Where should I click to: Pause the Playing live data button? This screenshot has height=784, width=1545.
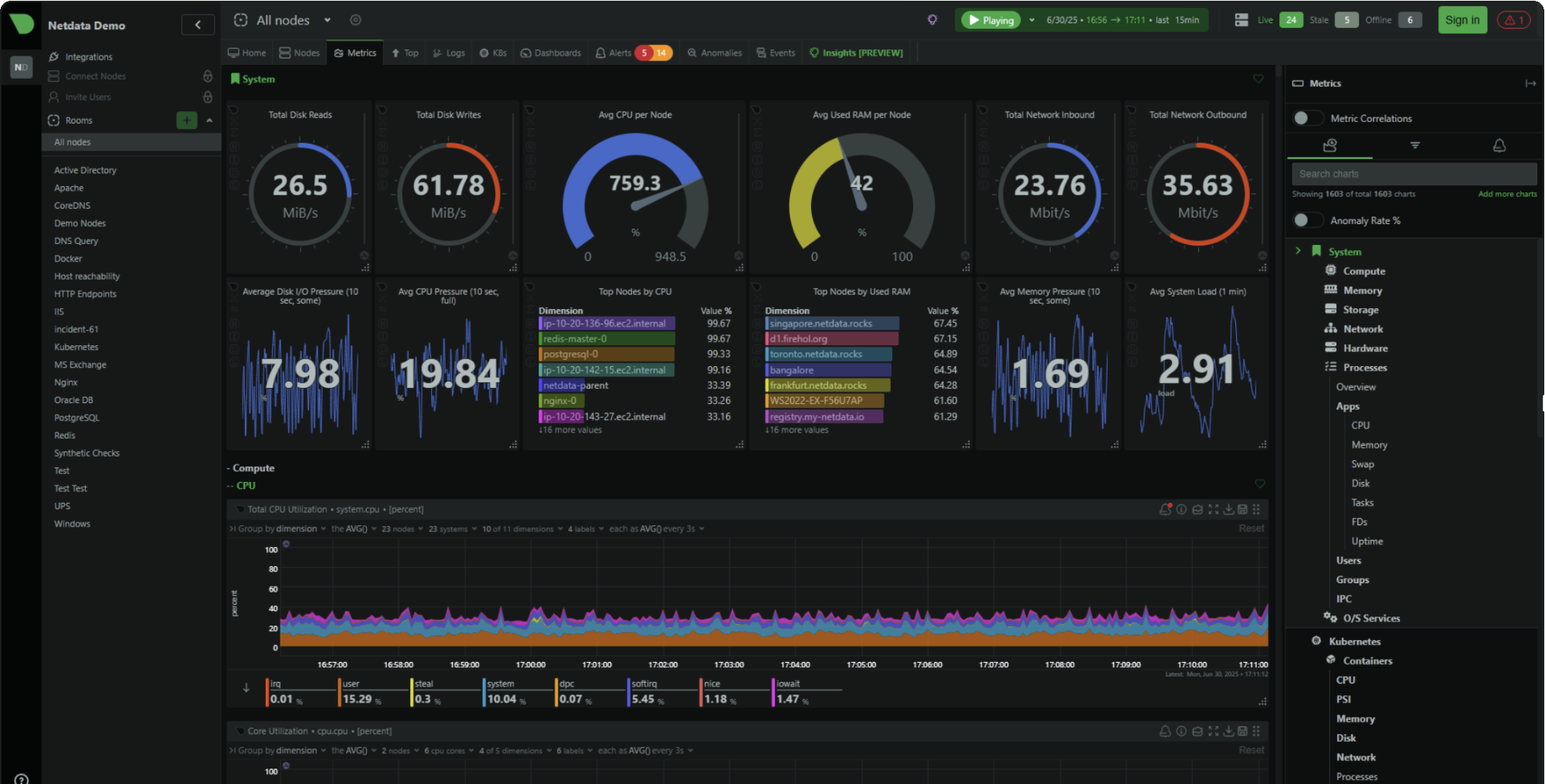click(x=990, y=20)
